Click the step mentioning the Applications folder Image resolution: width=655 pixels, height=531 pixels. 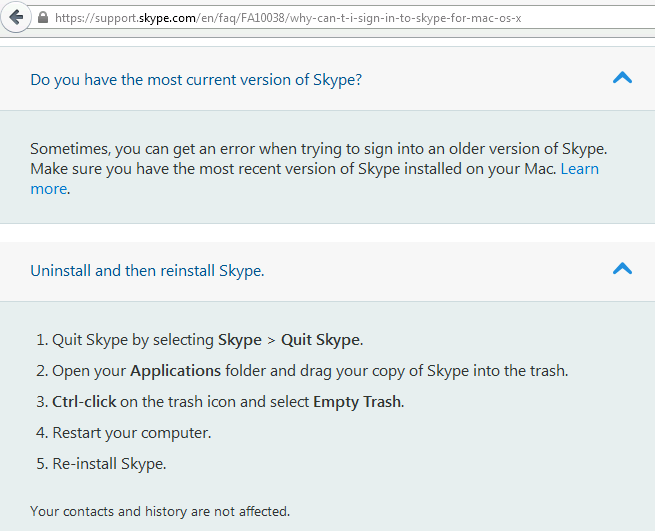click(302, 371)
